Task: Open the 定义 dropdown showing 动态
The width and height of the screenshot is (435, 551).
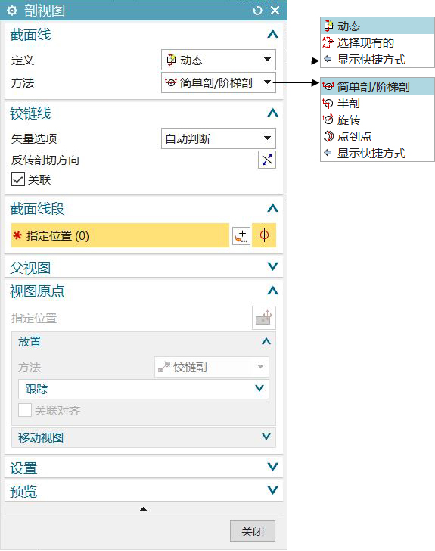Action: (218, 60)
